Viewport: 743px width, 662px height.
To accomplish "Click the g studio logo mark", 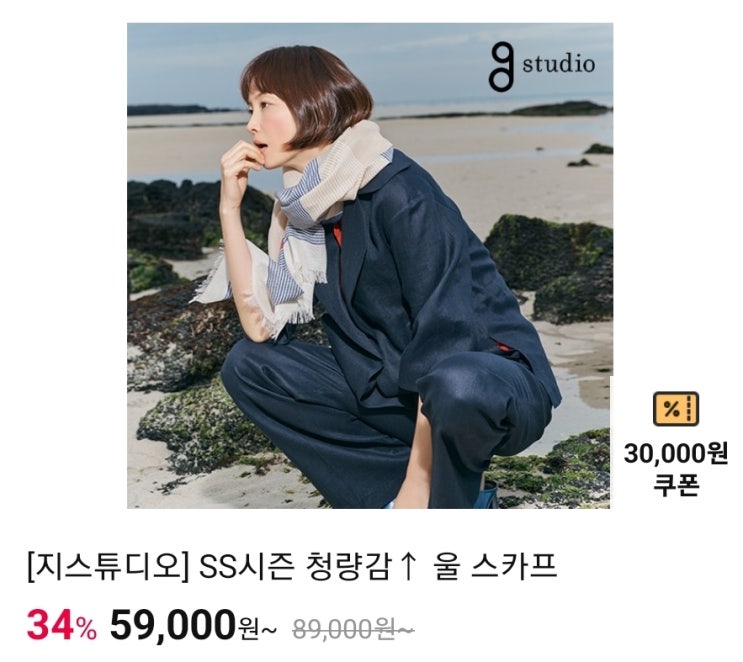I will [x=501, y=67].
